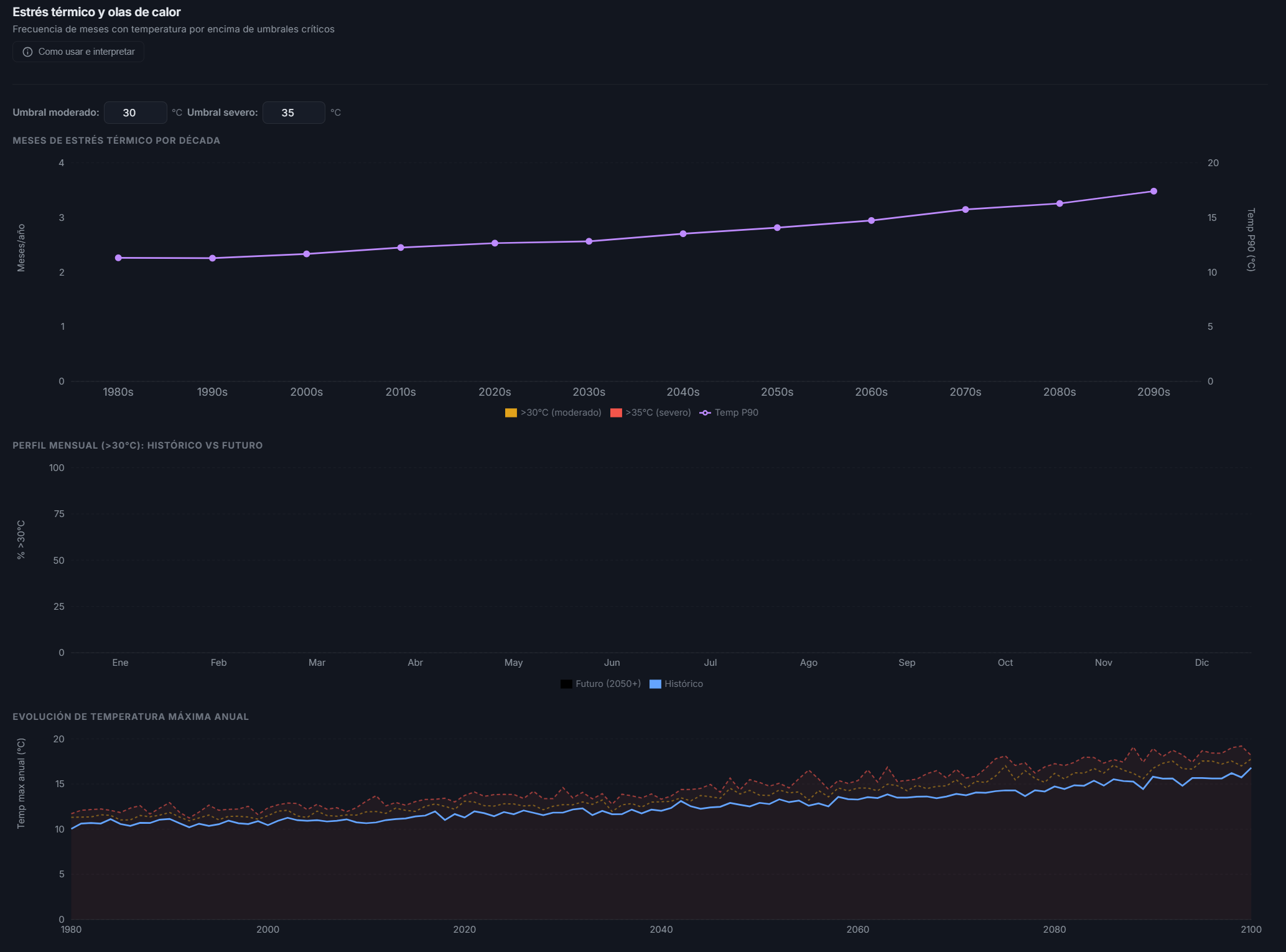Click the Umbral severo input field

tap(293, 113)
